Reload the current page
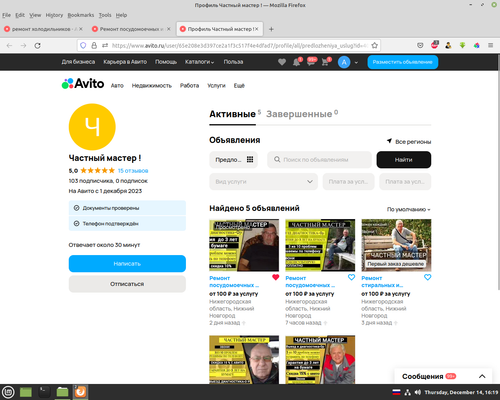 pyautogui.click(x=38, y=45)
